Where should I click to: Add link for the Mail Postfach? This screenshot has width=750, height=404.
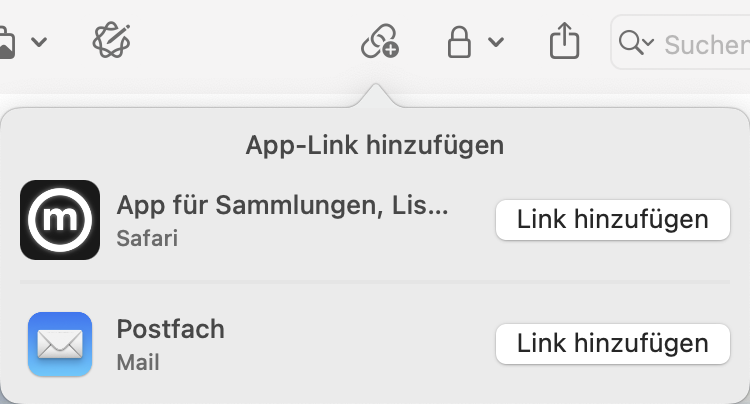click(x=613, y=344)
